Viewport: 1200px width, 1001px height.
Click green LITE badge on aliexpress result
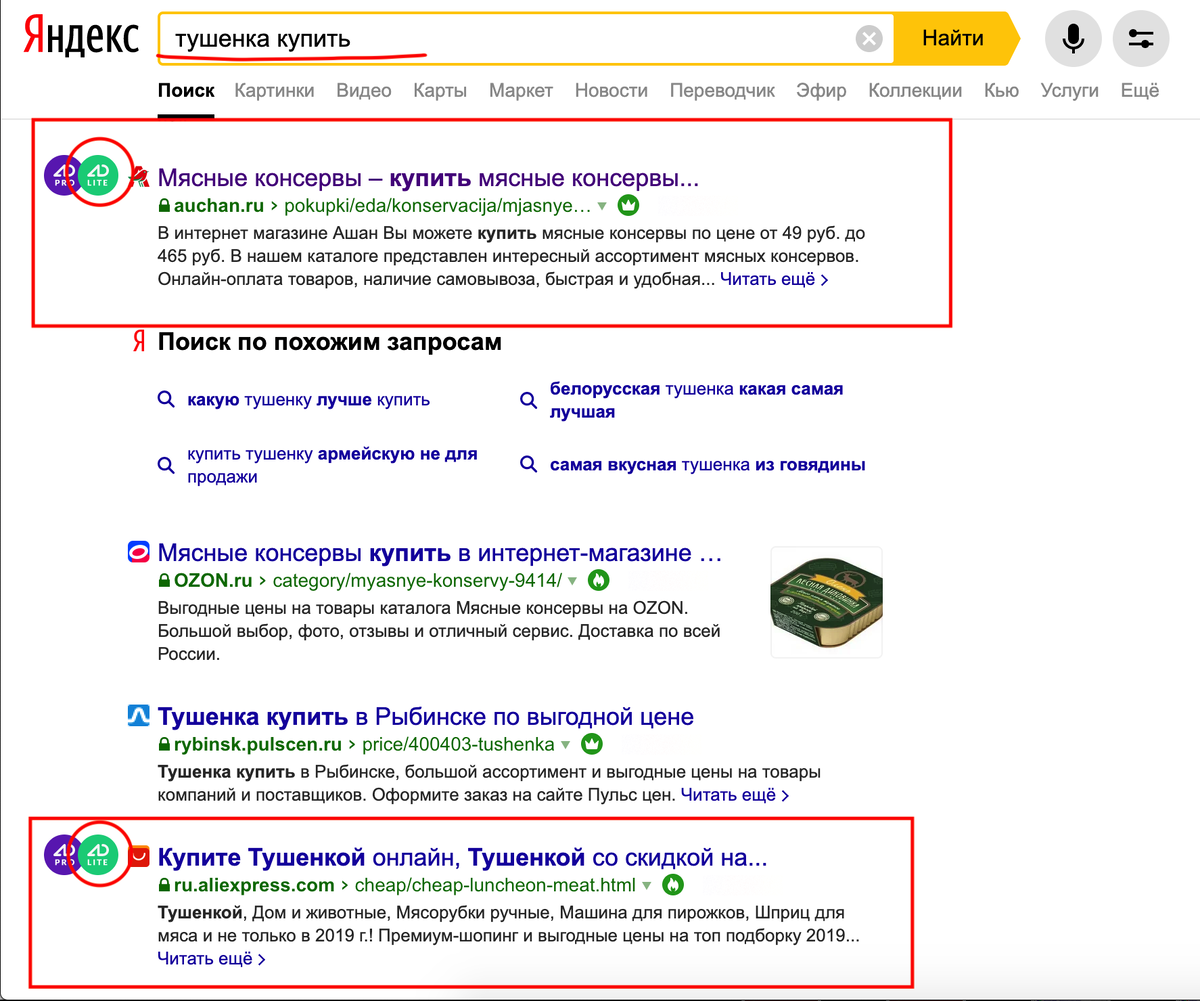coord(98,855)
